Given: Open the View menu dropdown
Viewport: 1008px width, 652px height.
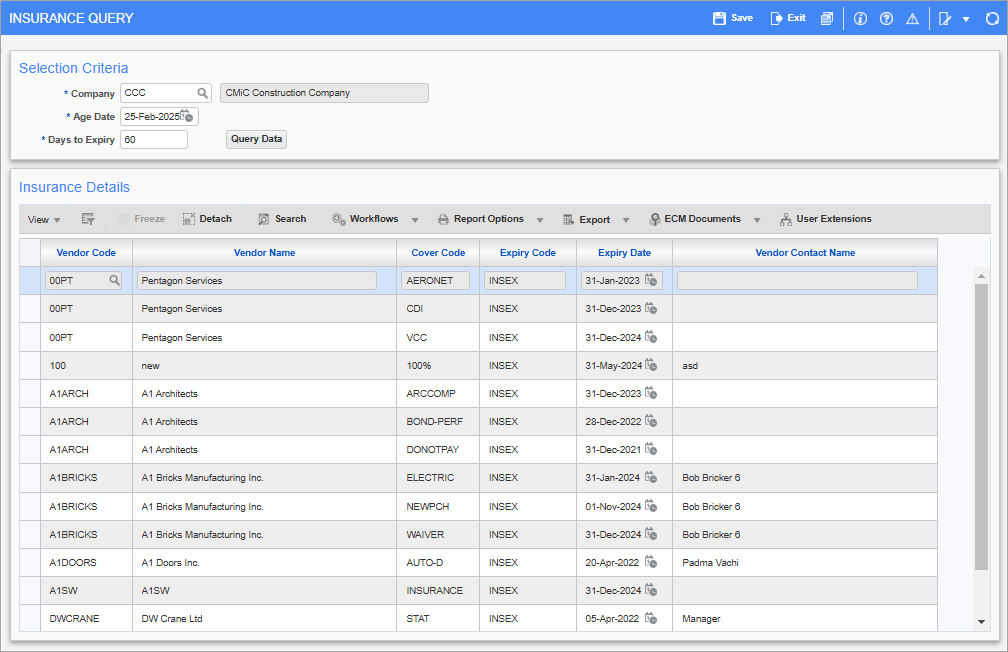Looking at the screenshot, I should tap(44, 220).
